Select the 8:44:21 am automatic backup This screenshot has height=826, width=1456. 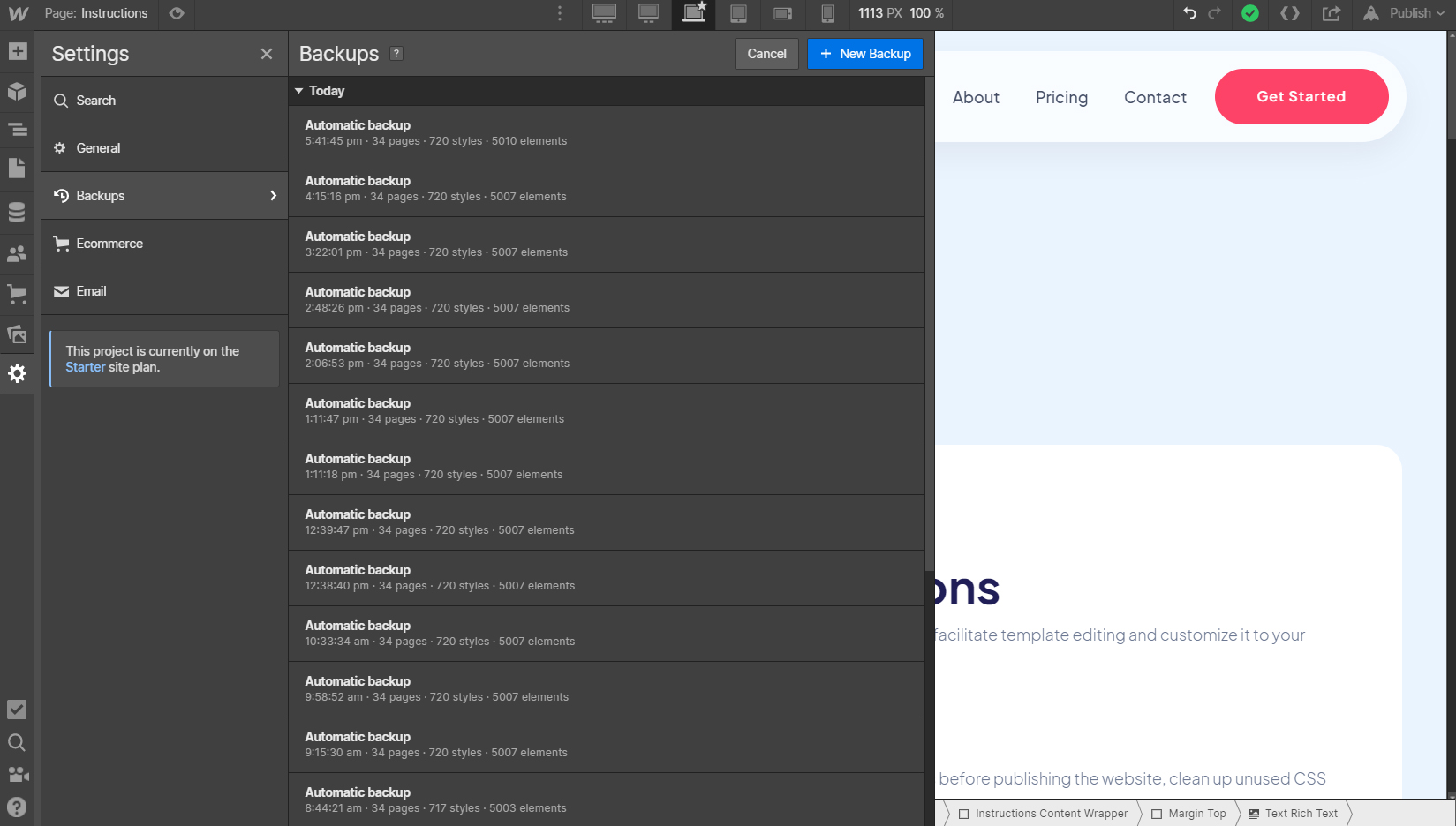point(607,800)
